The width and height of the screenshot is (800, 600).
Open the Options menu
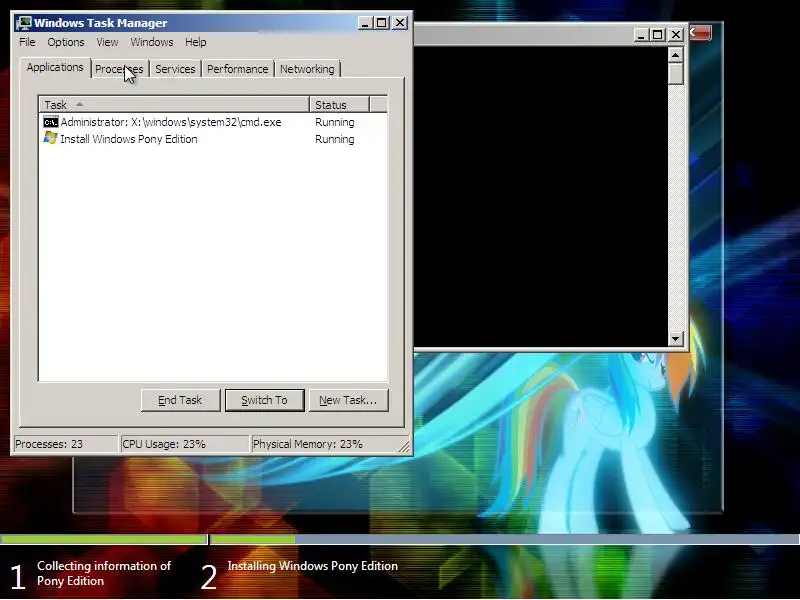tap(66, 42)
